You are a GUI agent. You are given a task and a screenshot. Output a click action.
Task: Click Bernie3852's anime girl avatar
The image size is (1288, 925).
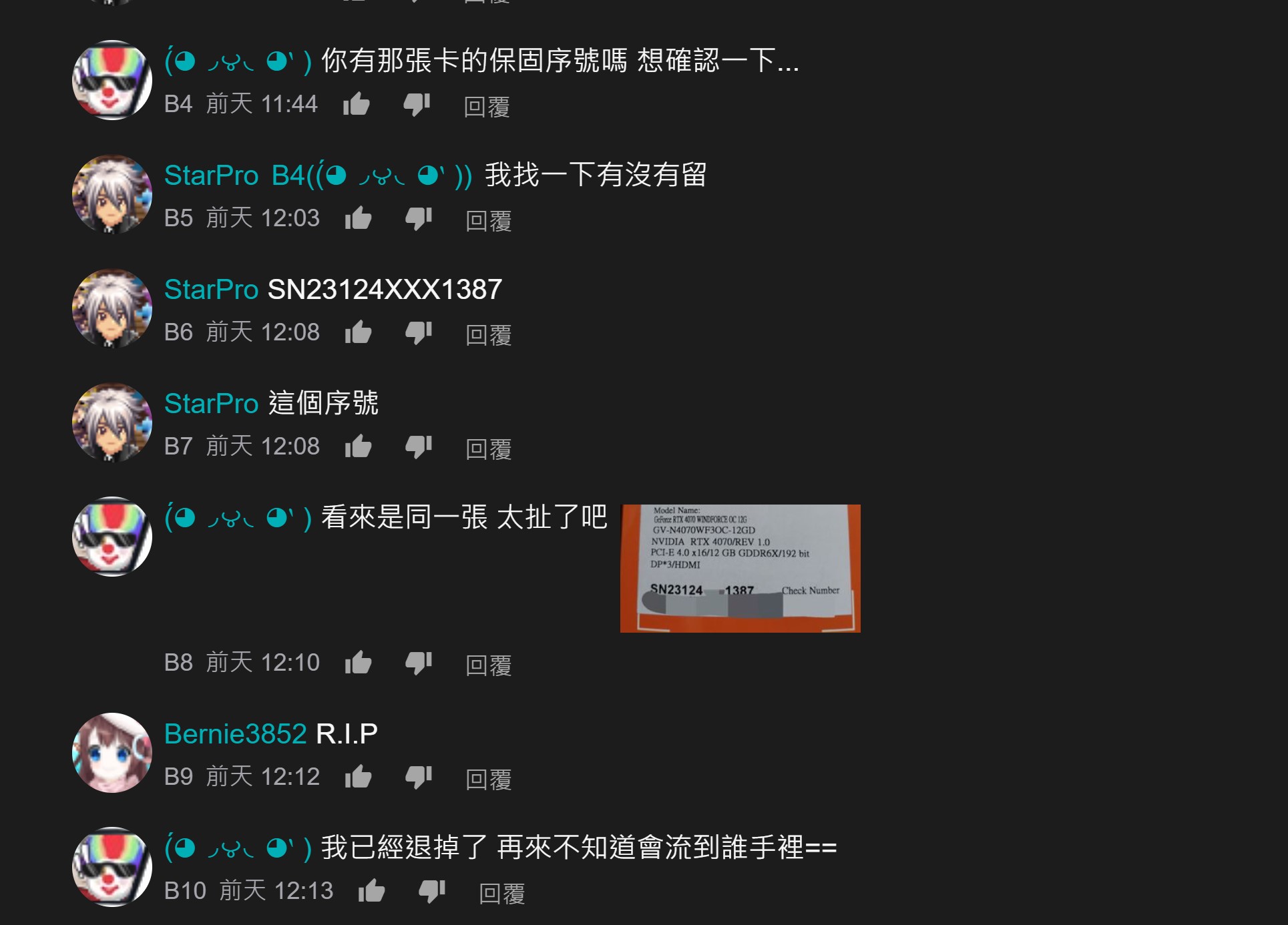[112, 753]
